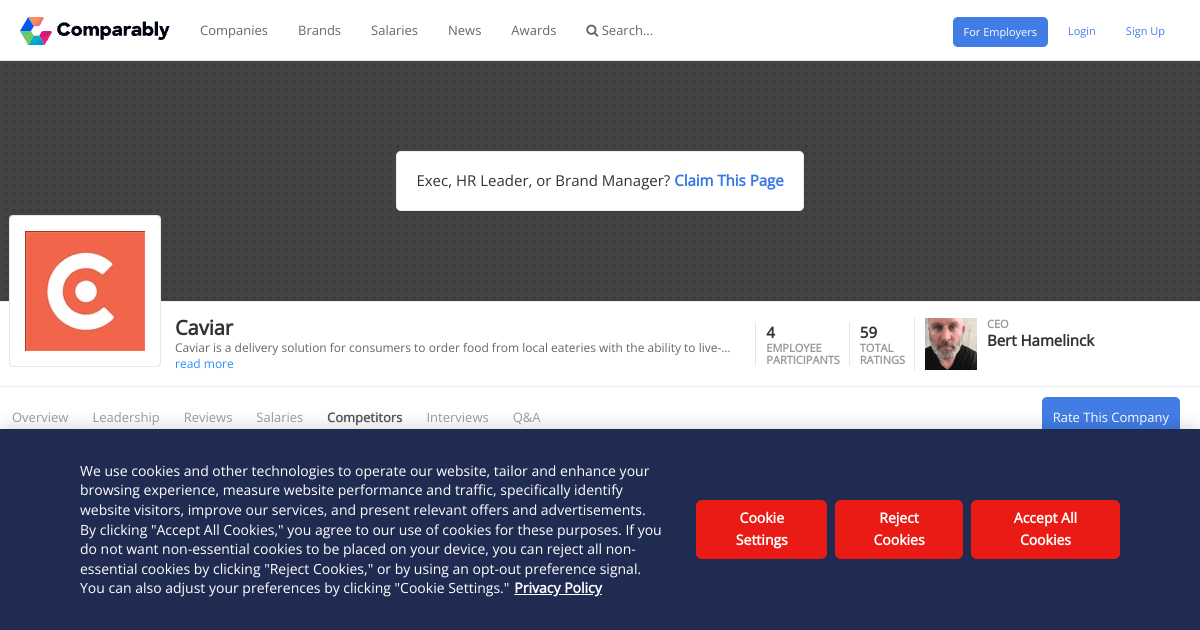Image resolution: width=1200 pixels, height=630 pixels.
Task: Open the Brands menu
Action: coord(319,31)
